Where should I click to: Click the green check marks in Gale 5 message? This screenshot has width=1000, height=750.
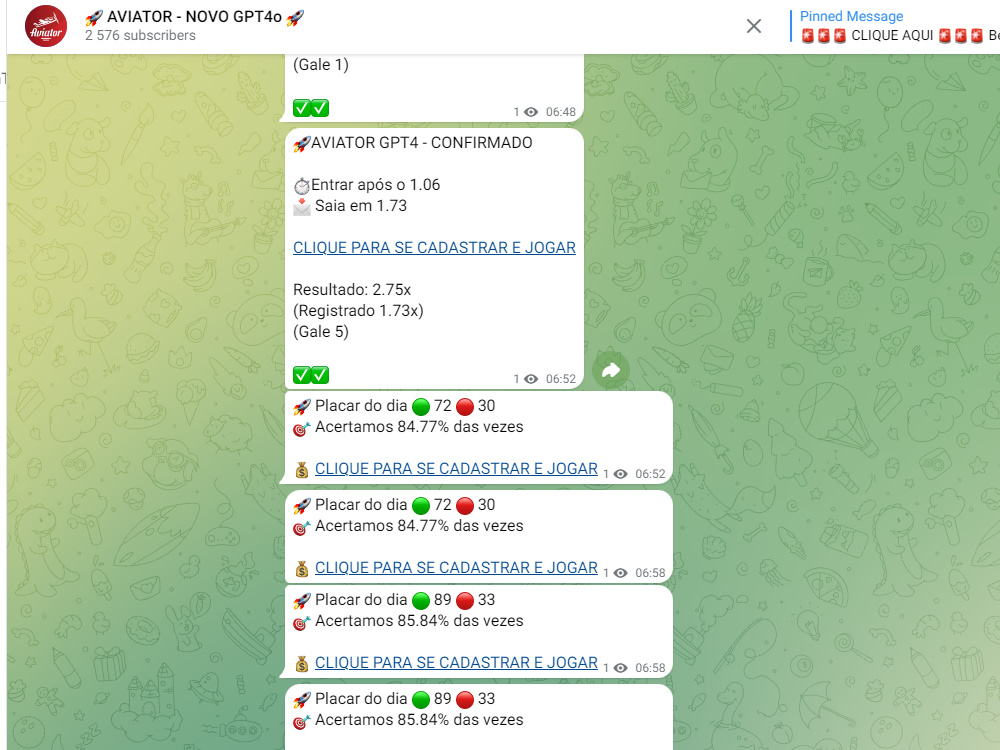[x=311, y=375]
